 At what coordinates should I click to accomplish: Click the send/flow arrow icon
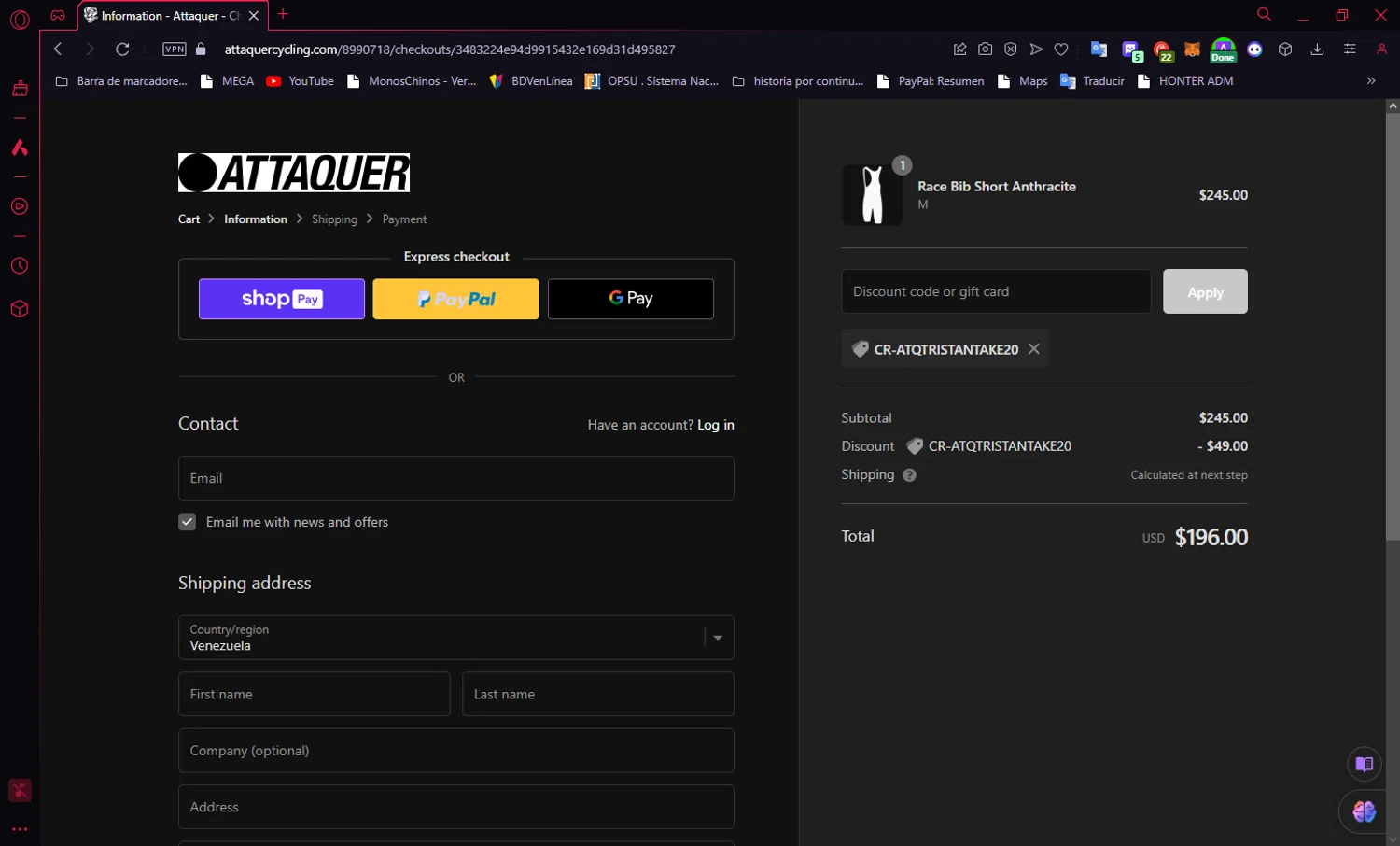tap(1036, 49)
